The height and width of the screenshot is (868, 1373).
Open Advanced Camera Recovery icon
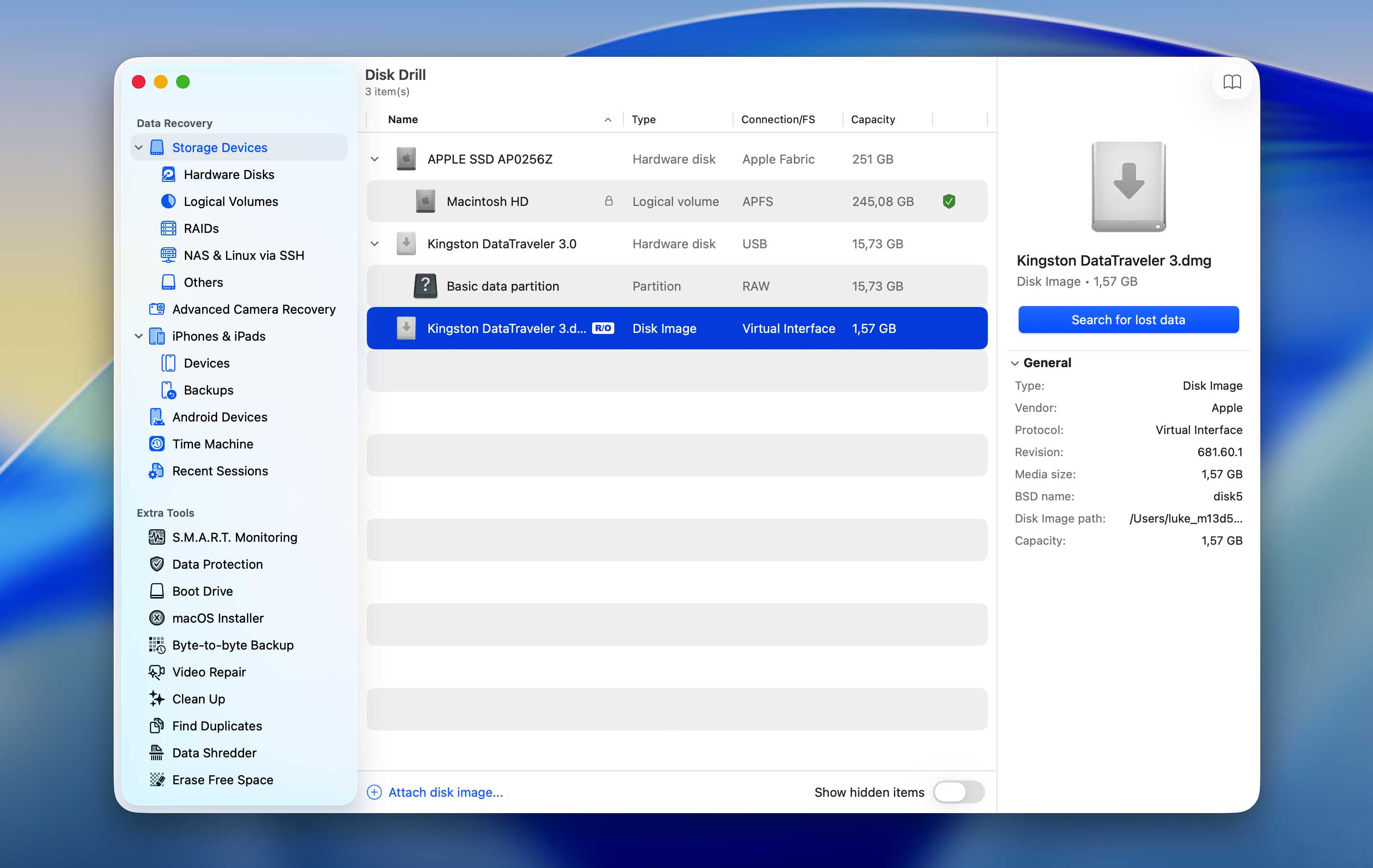(157, 309)
